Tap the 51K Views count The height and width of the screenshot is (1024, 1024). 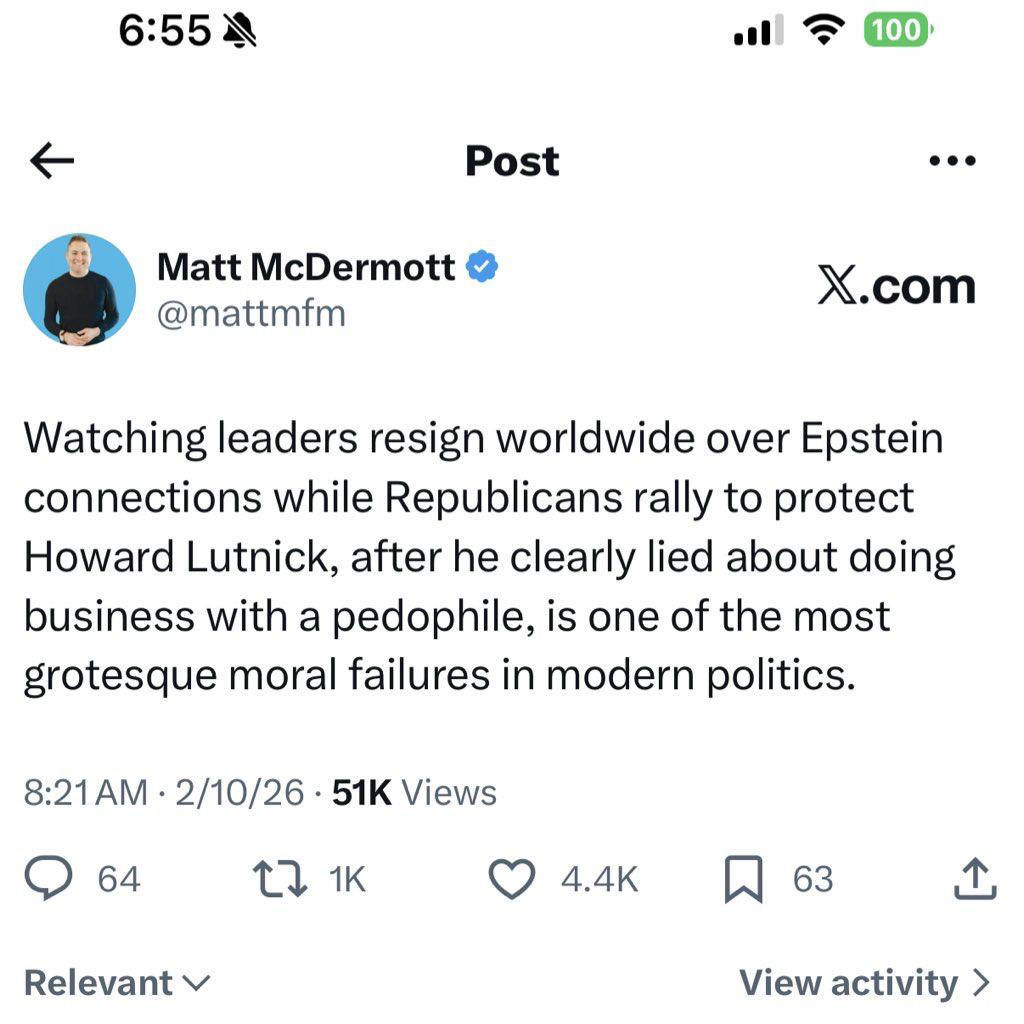tap(414, 793)
